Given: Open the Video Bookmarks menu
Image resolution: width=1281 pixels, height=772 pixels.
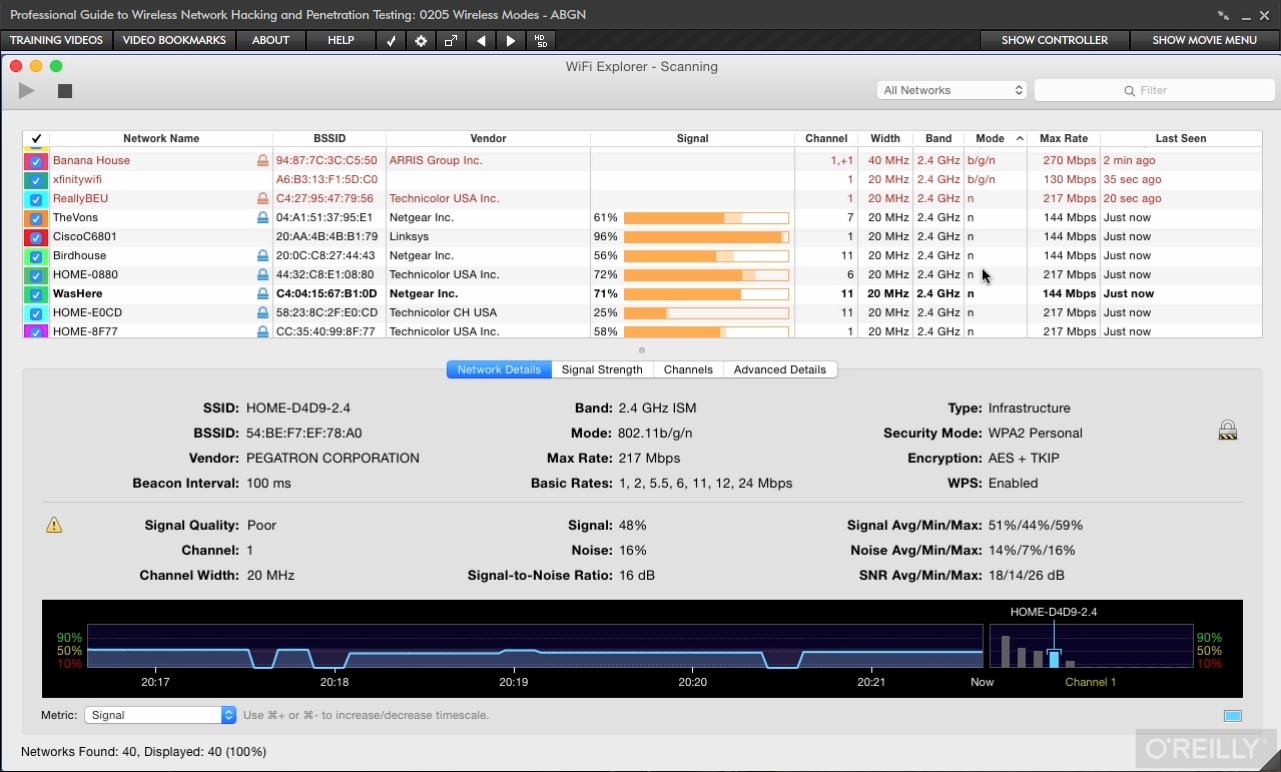Looking at the screenshot, I should coord(175,41).
